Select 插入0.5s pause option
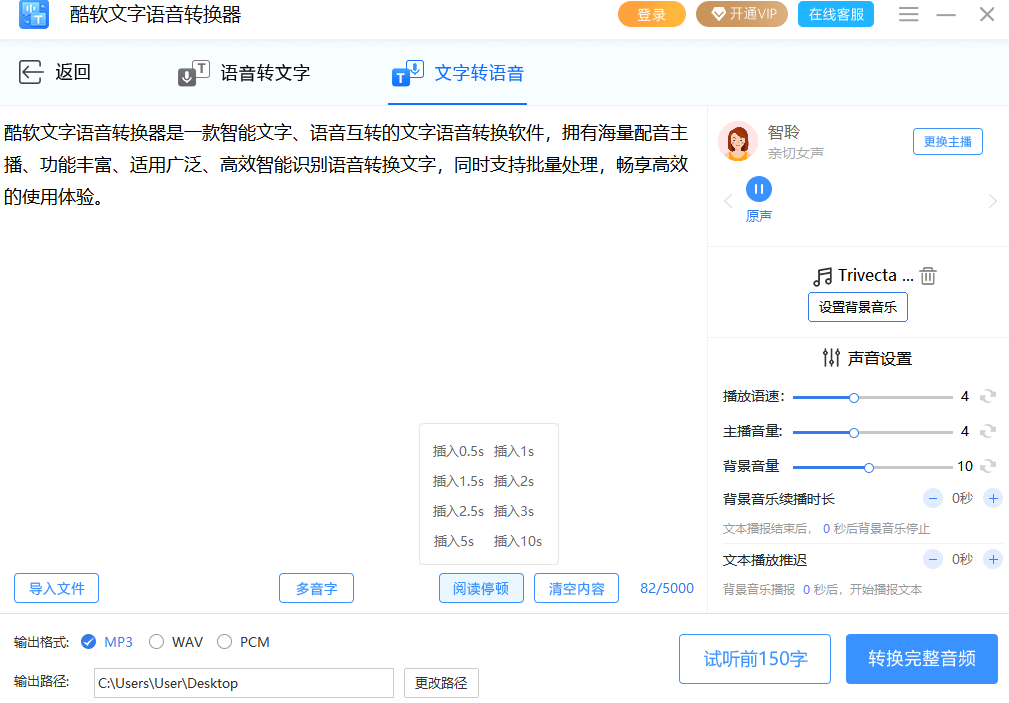The height and width of the screenshot is (703, 1009). pyautogui.click(x=457, y=451)
